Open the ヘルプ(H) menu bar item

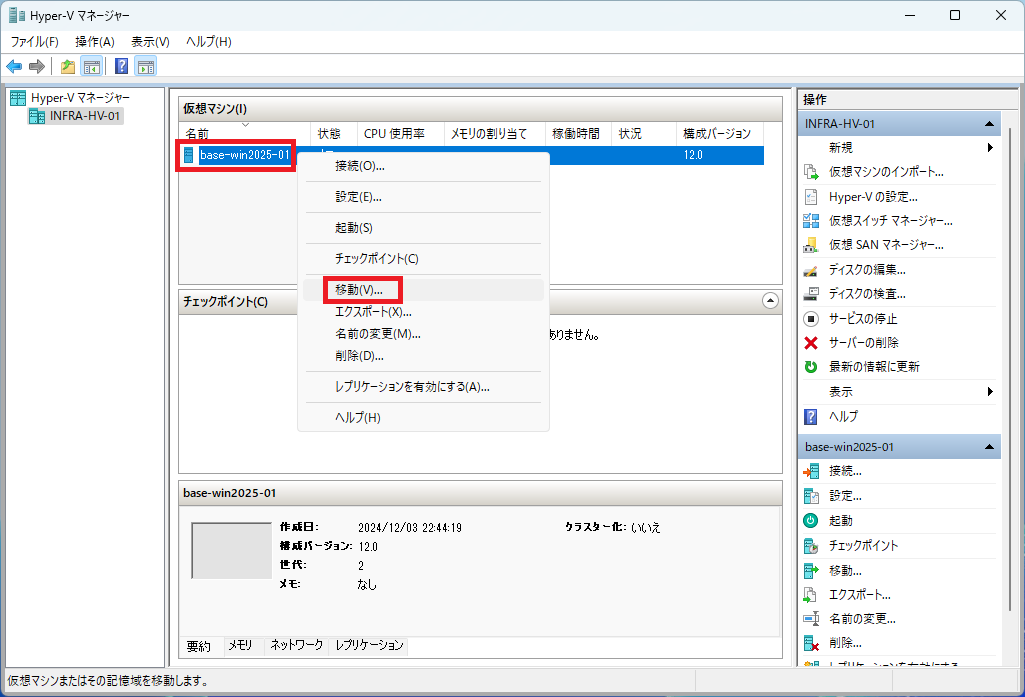(x=209, y=42)
